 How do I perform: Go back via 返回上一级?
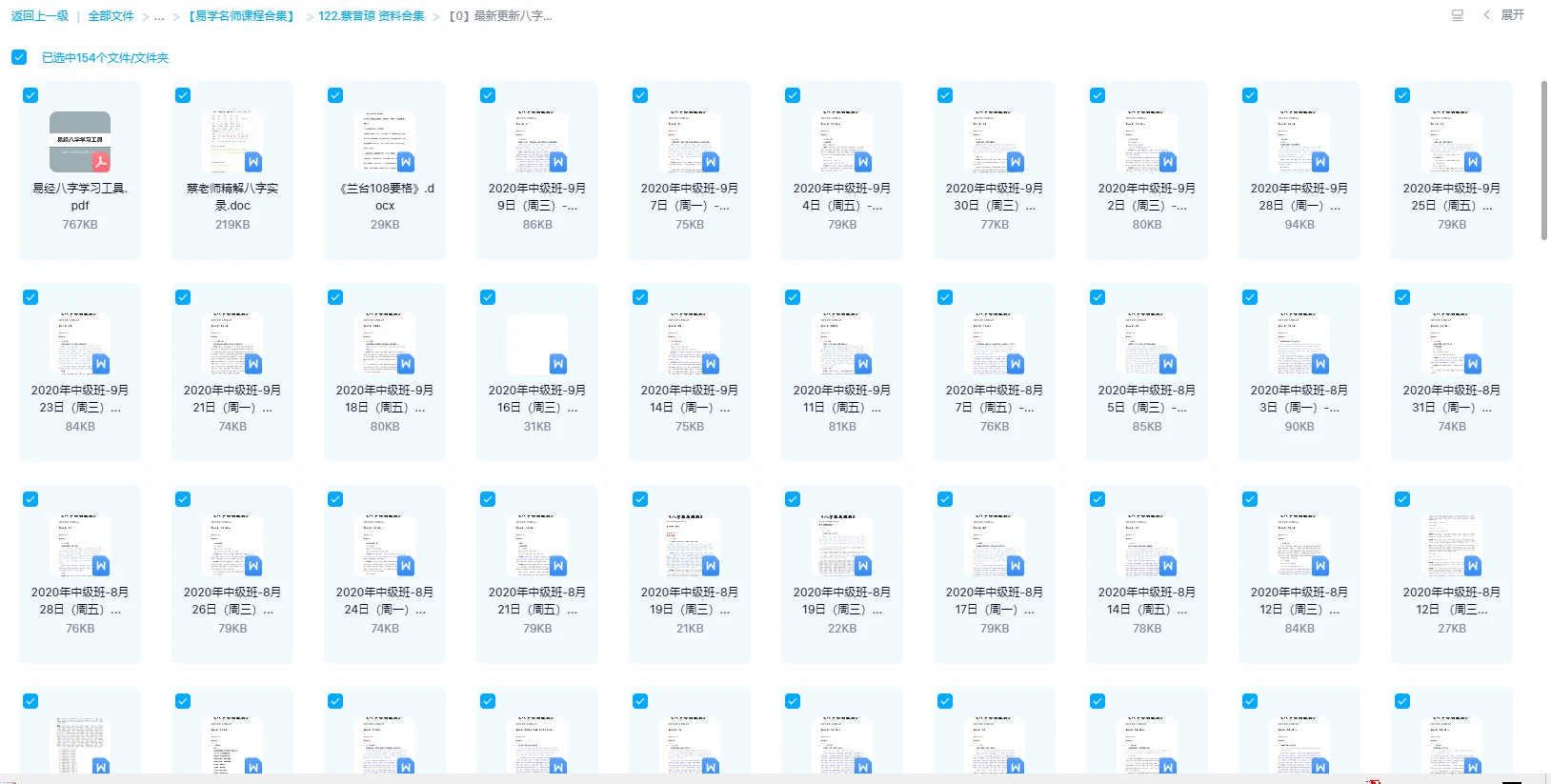click(x=40, y=16)
